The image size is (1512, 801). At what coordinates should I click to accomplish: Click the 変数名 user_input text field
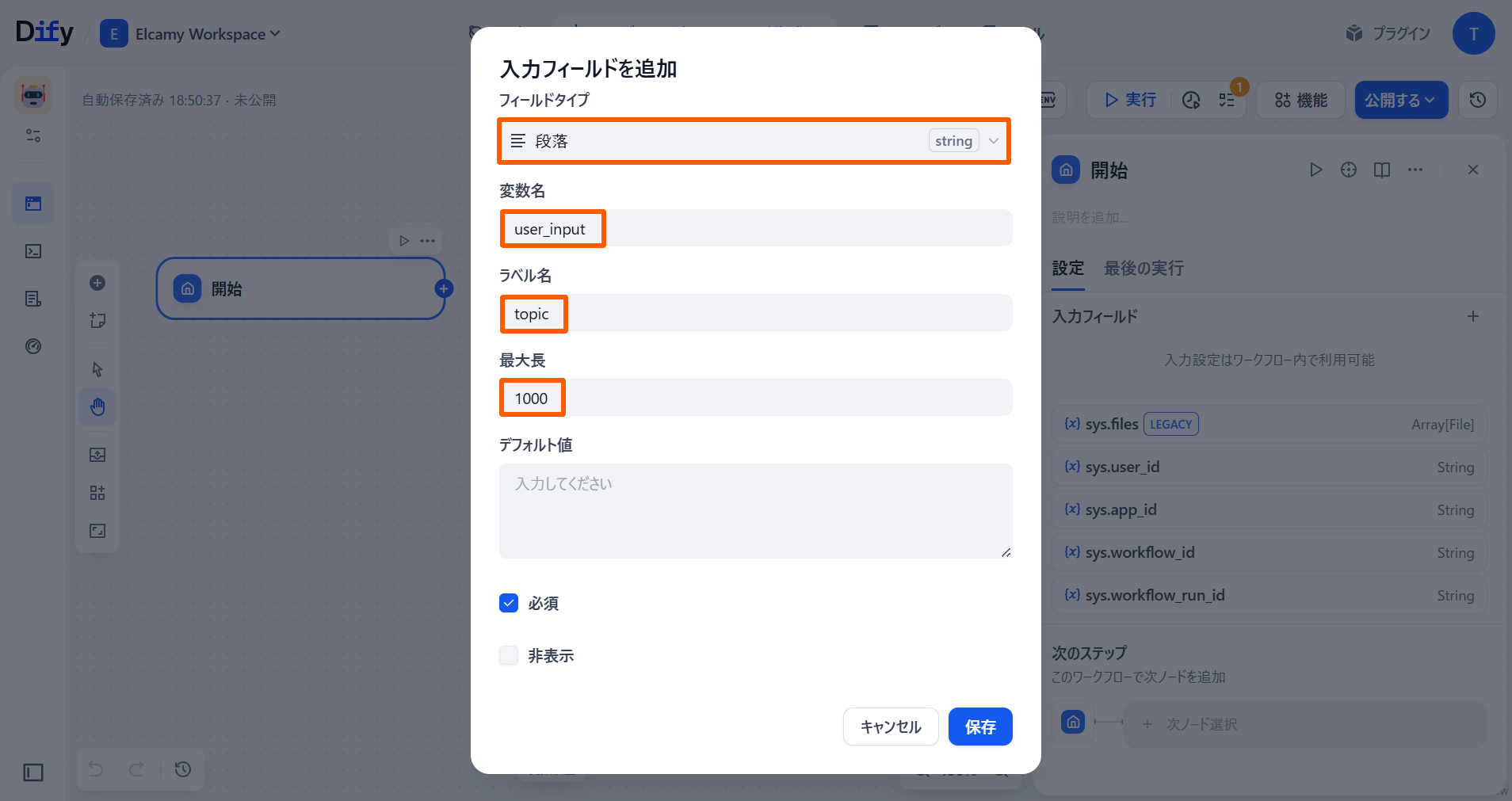(755, 229)
